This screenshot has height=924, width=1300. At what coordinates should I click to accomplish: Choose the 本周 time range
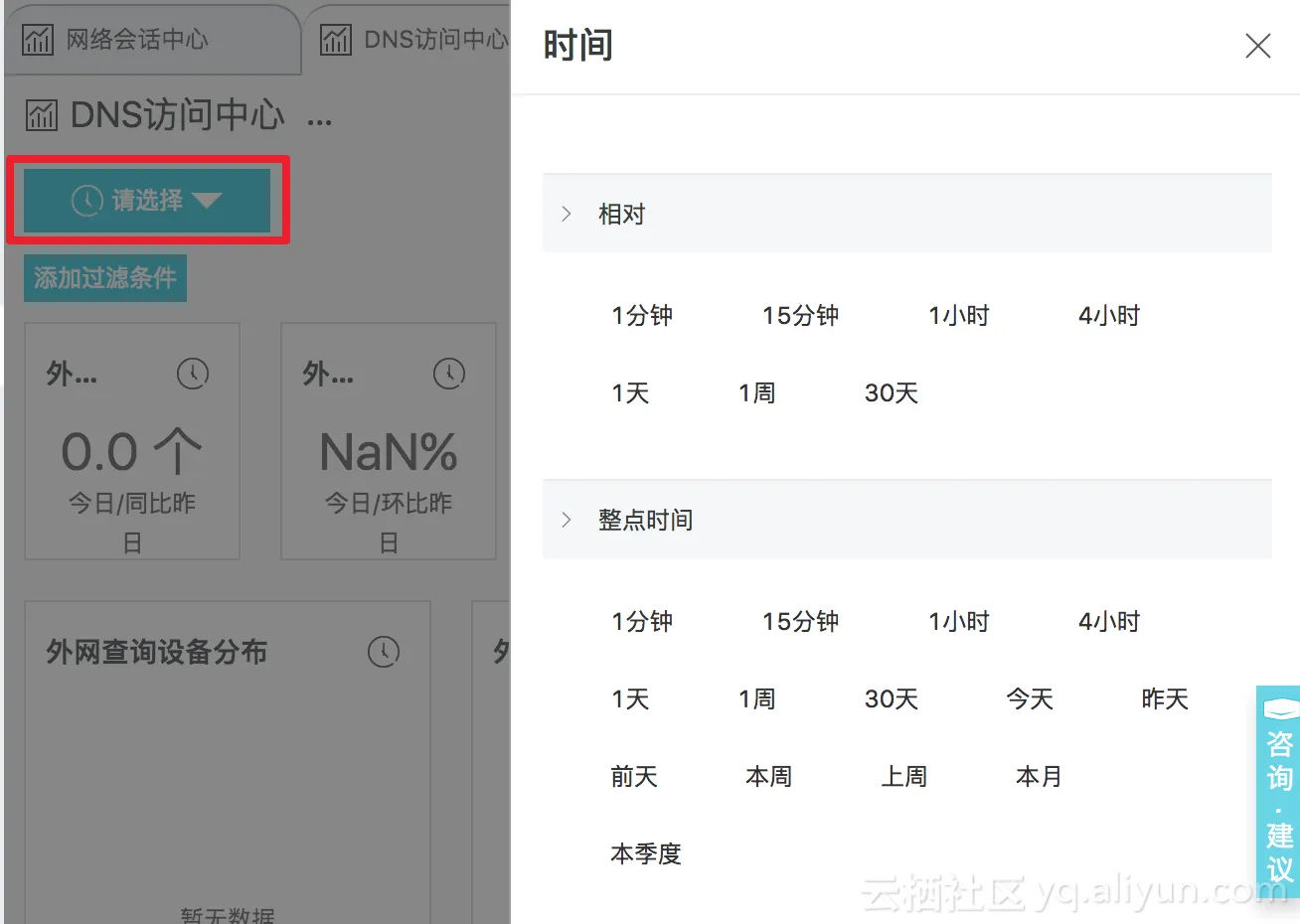coord(769,777)
